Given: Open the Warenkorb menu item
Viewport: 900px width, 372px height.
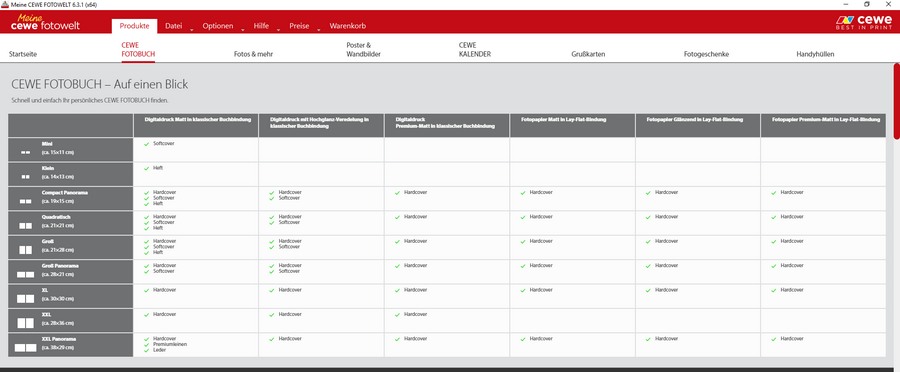Looking at the screenshot, I should pos(347,26).
